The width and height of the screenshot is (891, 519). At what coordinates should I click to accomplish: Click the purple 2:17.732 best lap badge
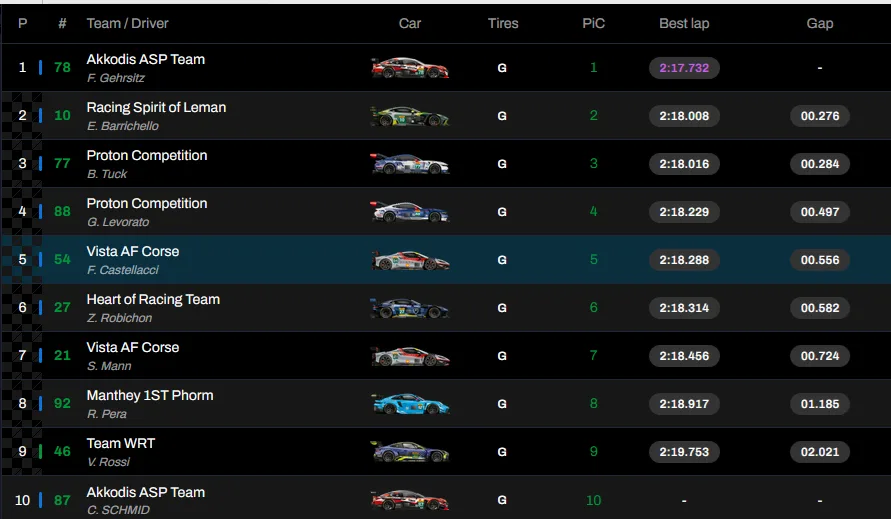point(684,68)
